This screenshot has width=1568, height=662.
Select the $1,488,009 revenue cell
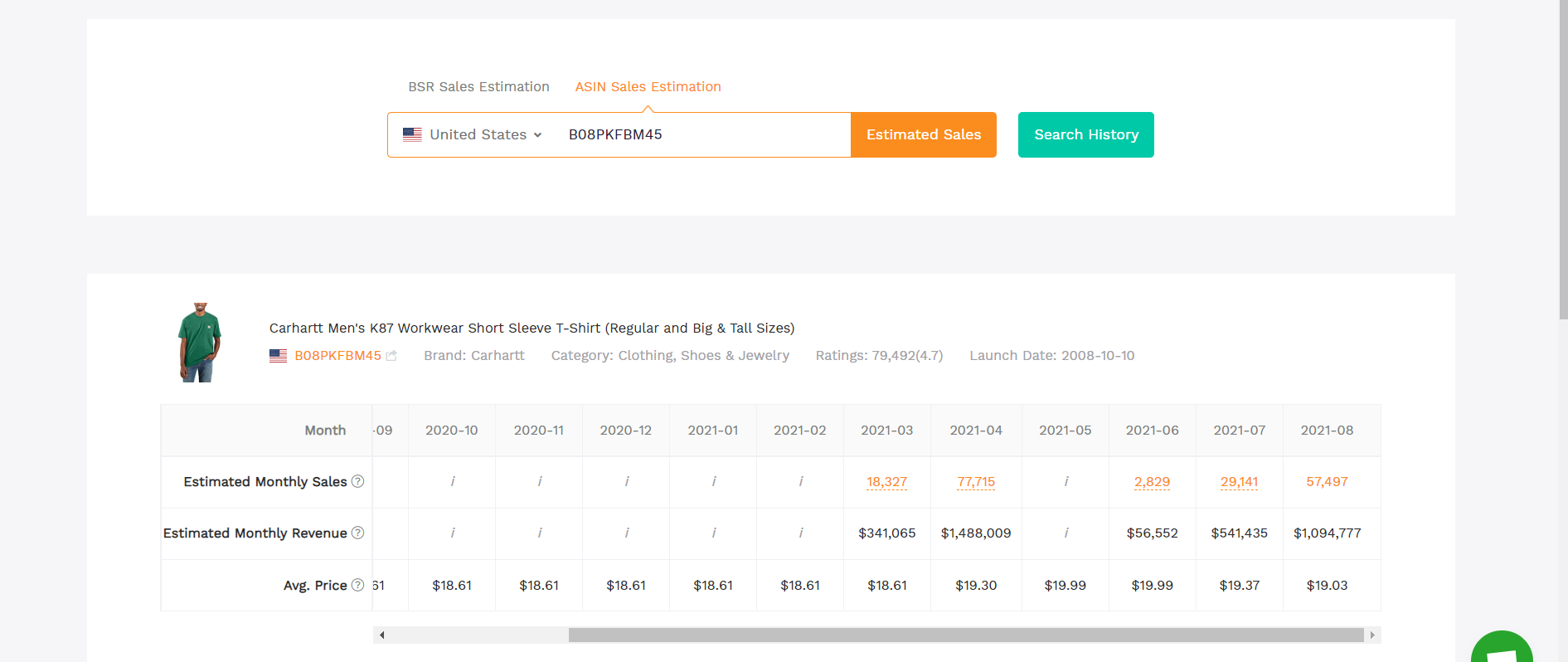click(976, 533)
